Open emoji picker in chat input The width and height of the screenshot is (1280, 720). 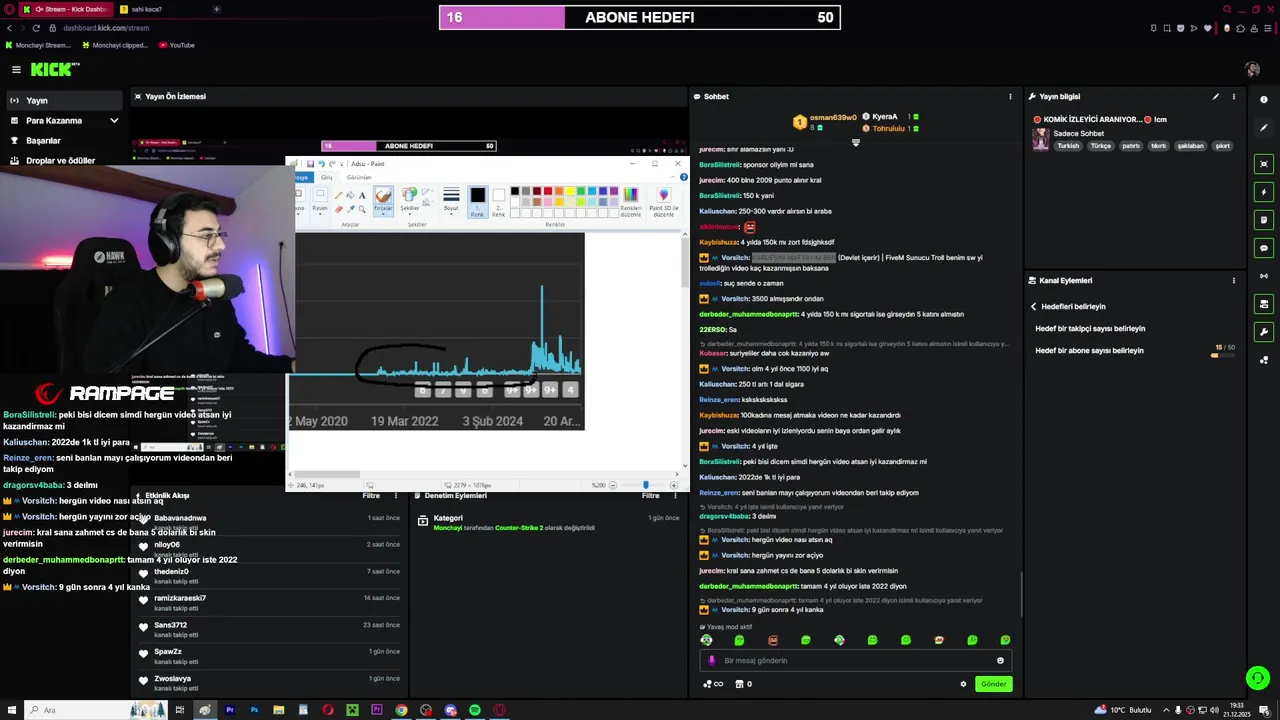(1000, 660)
